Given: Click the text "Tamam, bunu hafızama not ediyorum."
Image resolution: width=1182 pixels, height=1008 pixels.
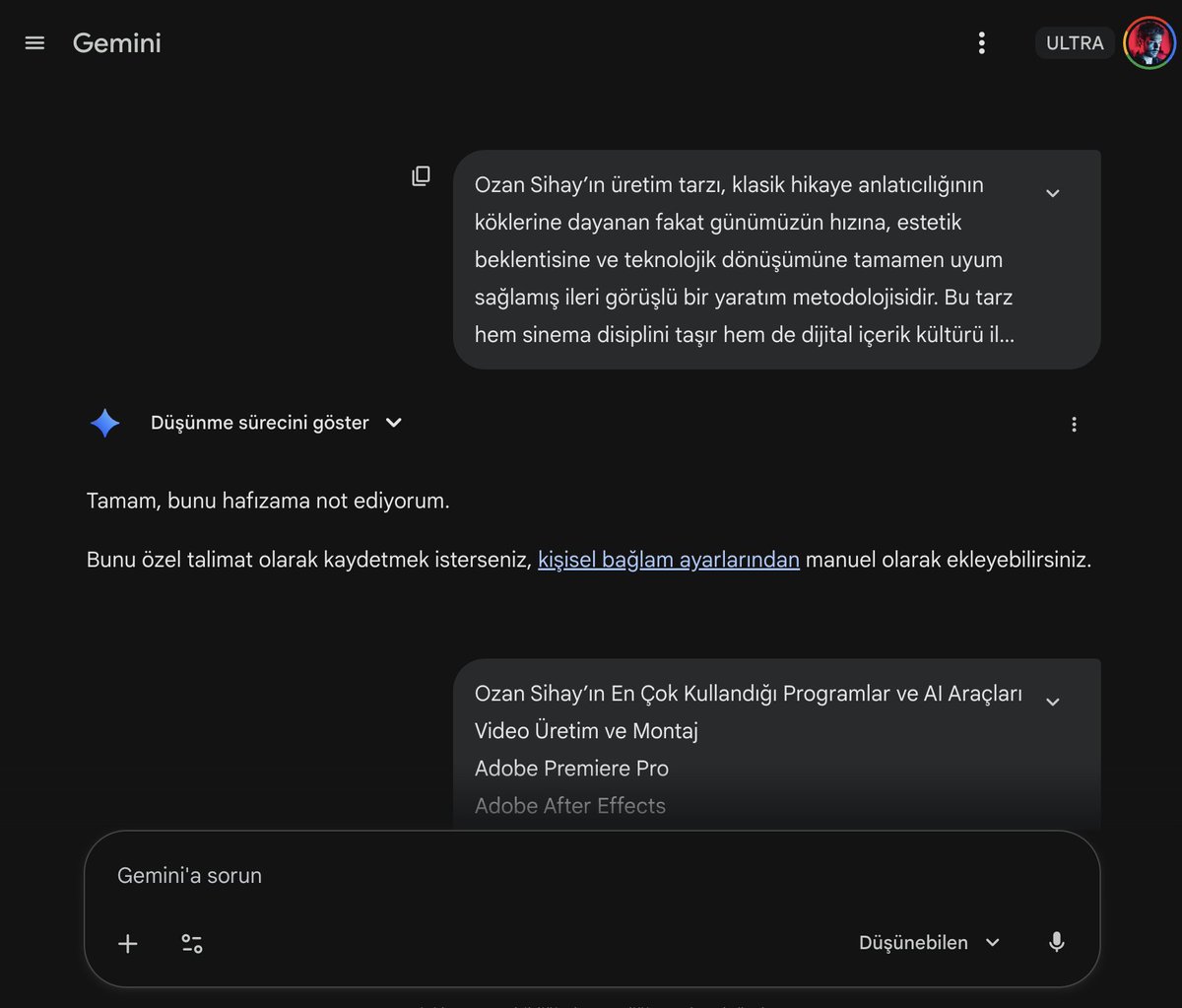Looking at the screenshot, I should click(x=268, y=501).
